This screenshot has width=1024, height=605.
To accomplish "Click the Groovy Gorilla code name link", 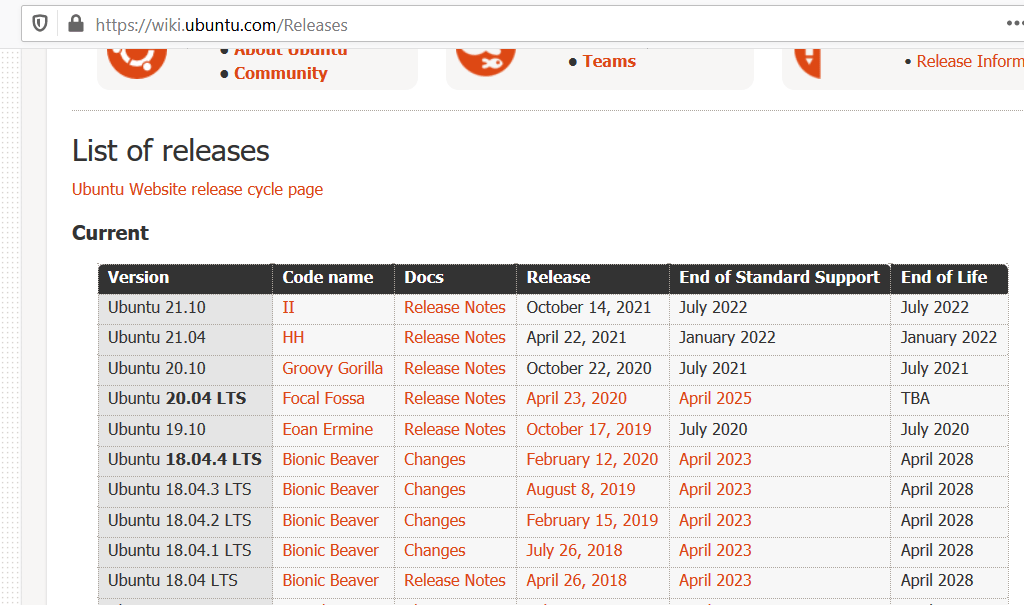I will (332, 368).
